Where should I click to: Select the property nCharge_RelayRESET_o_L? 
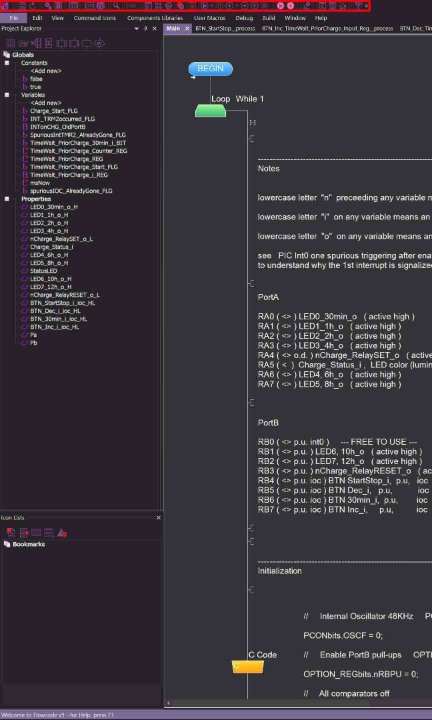[x=65, y=295]
